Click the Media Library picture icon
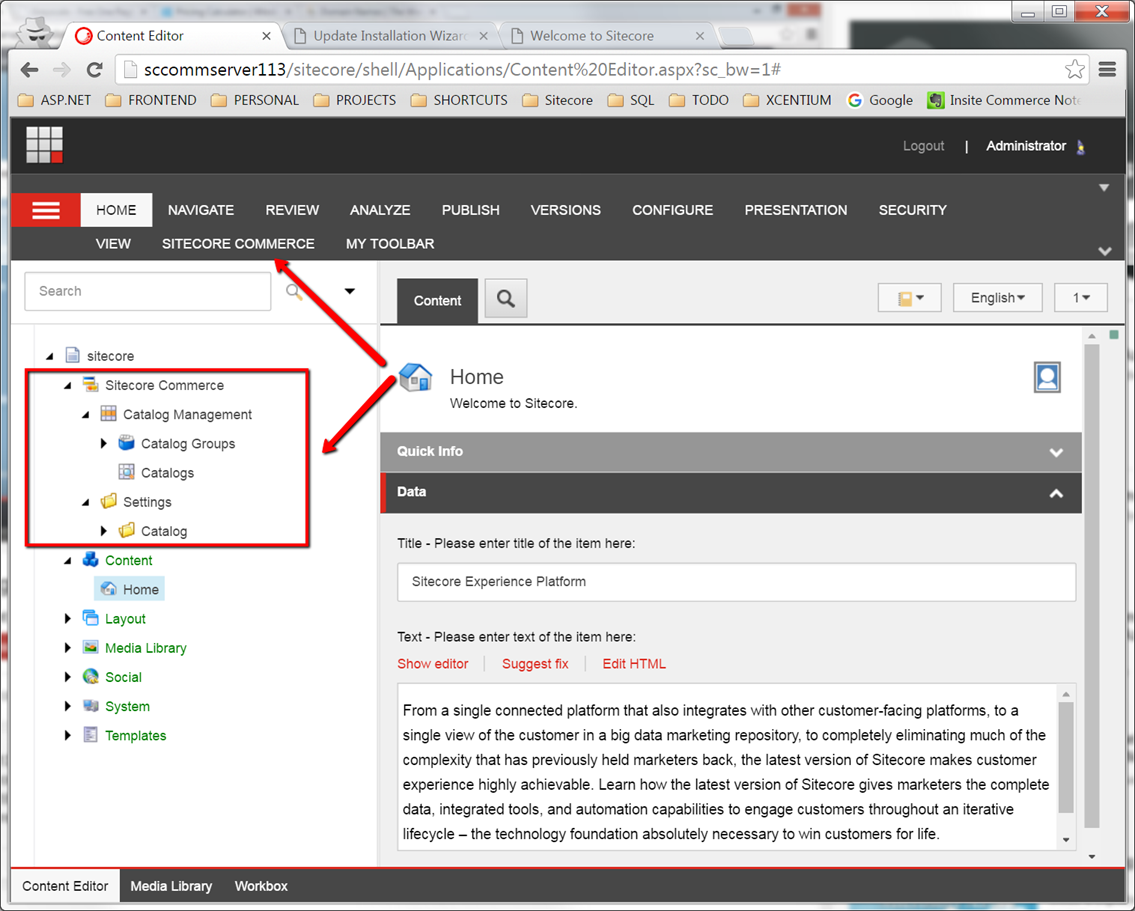The image size is (1135, 911). tap(90, 647)
